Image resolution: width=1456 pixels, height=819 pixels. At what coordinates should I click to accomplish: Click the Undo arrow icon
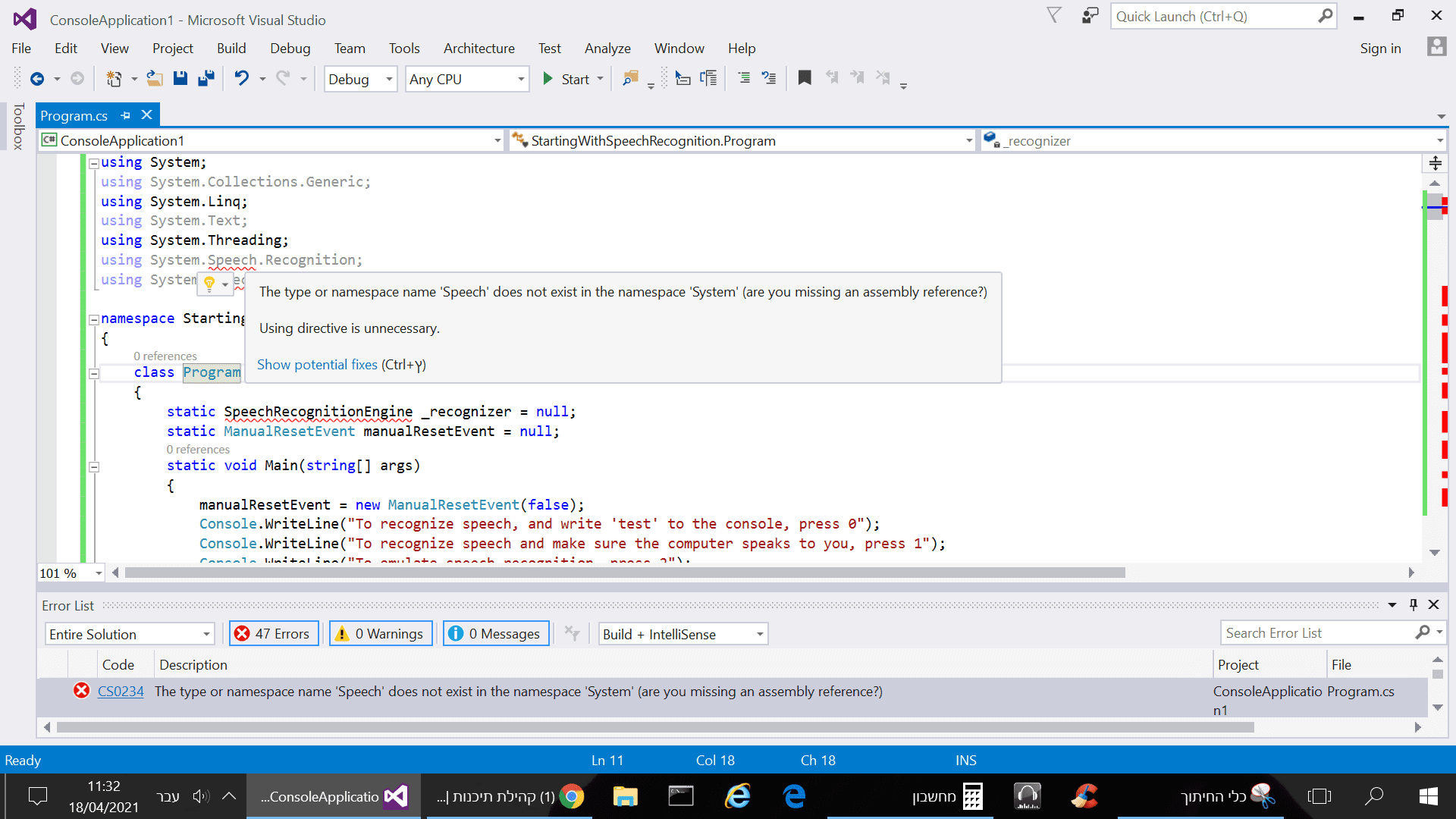click(241, 78)
